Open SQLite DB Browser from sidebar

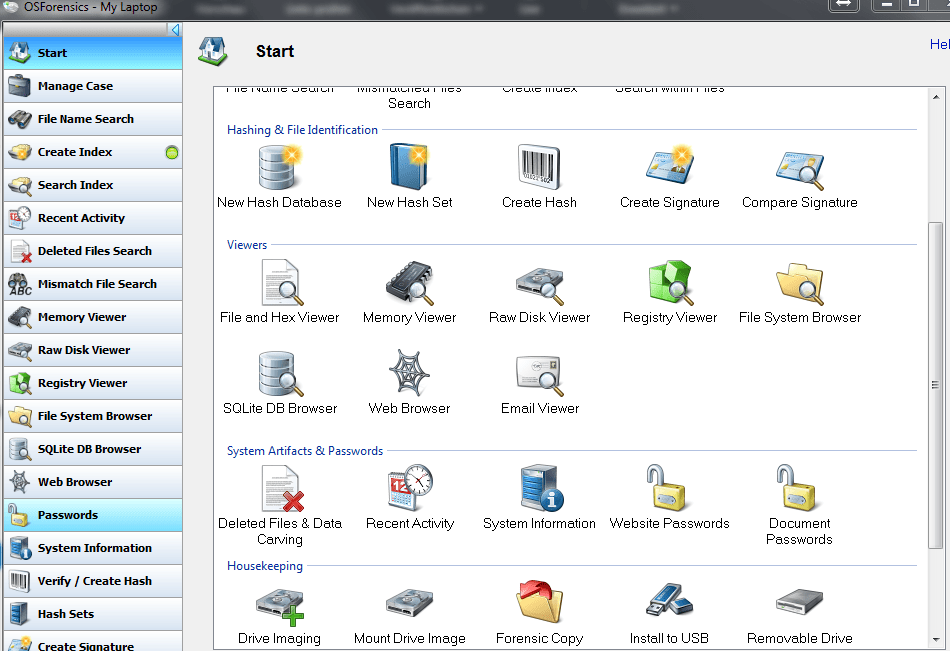click(93, 449)
